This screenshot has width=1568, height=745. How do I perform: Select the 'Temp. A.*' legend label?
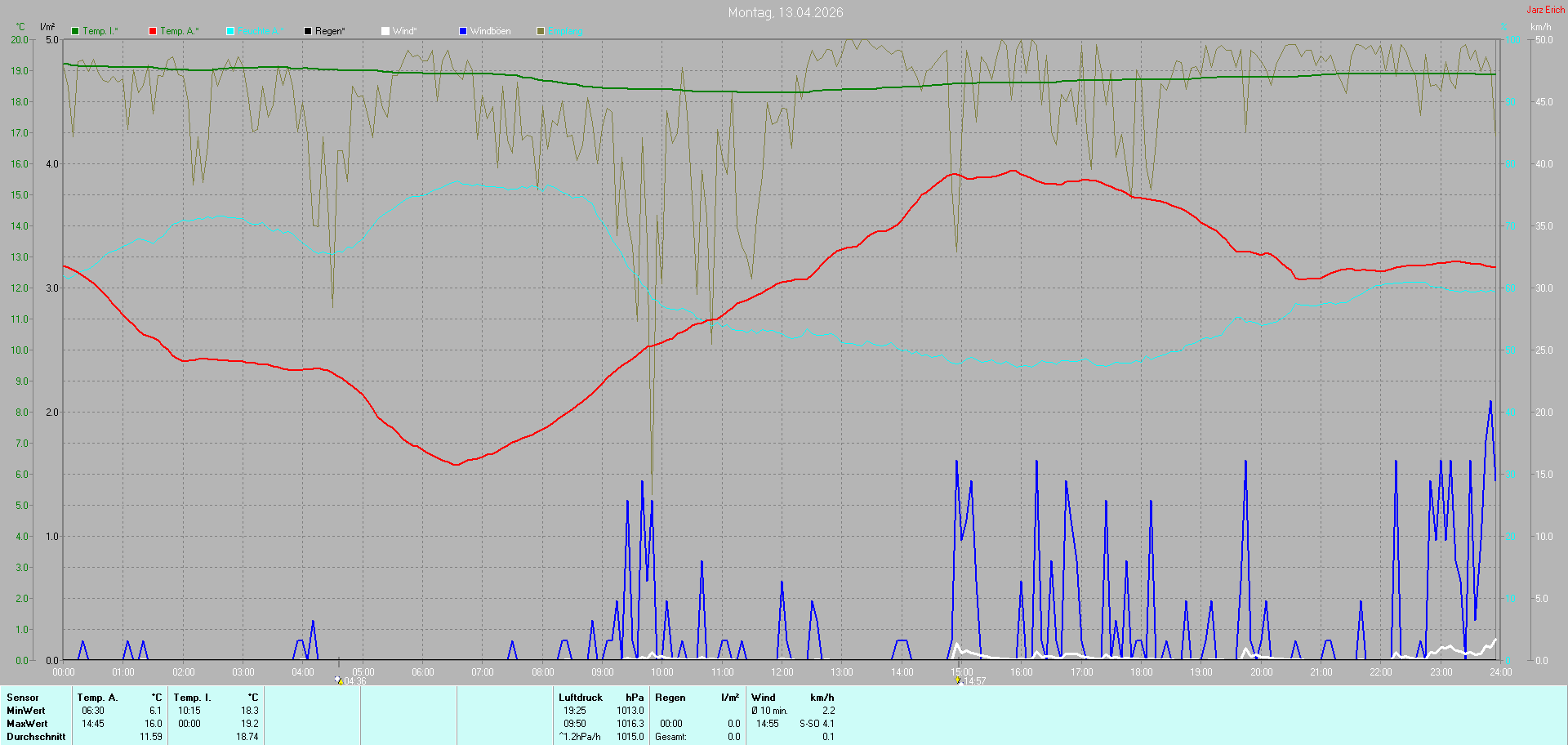pos(180,31)
